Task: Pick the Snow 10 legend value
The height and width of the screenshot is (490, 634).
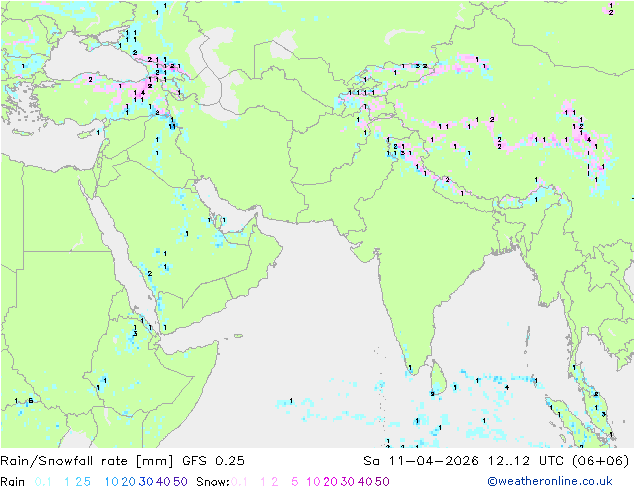Action: (313, 482)
